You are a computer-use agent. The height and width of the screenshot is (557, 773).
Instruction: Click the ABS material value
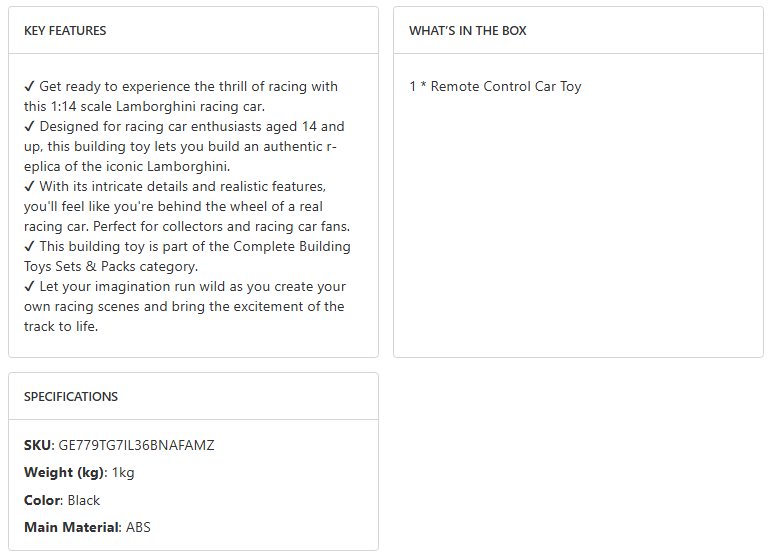pos(138,527)
